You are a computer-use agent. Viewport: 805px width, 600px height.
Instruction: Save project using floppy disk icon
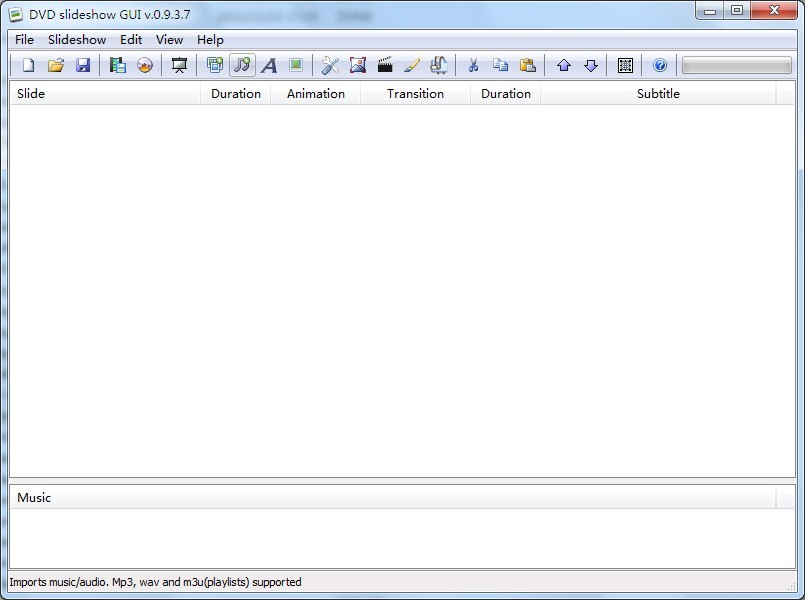click(83, 65)
